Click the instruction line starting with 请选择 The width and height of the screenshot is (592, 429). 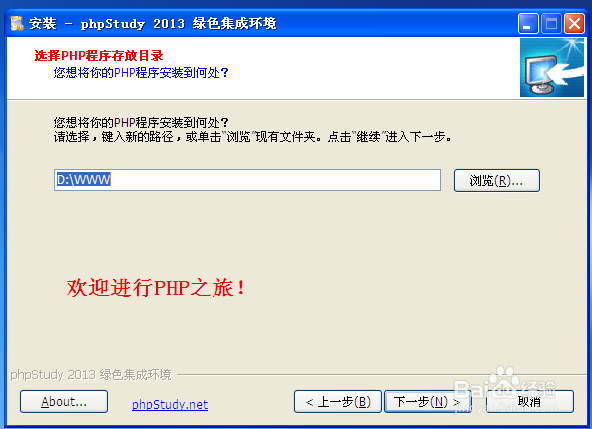click(253, 137)
